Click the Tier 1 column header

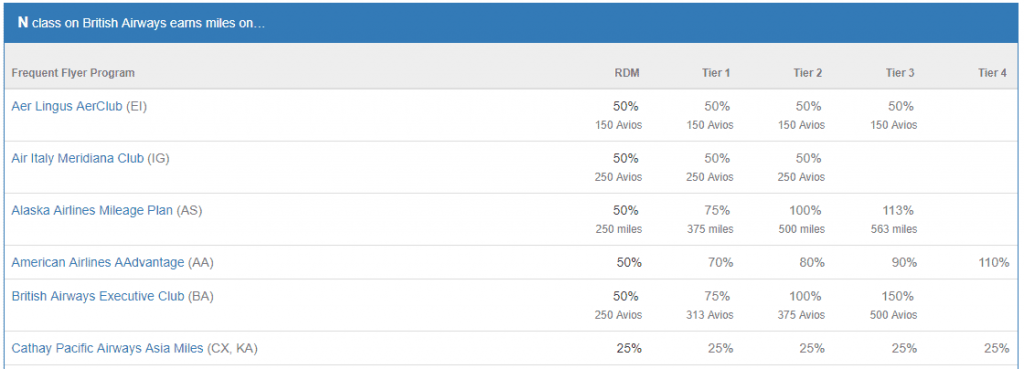click(716, 73)
